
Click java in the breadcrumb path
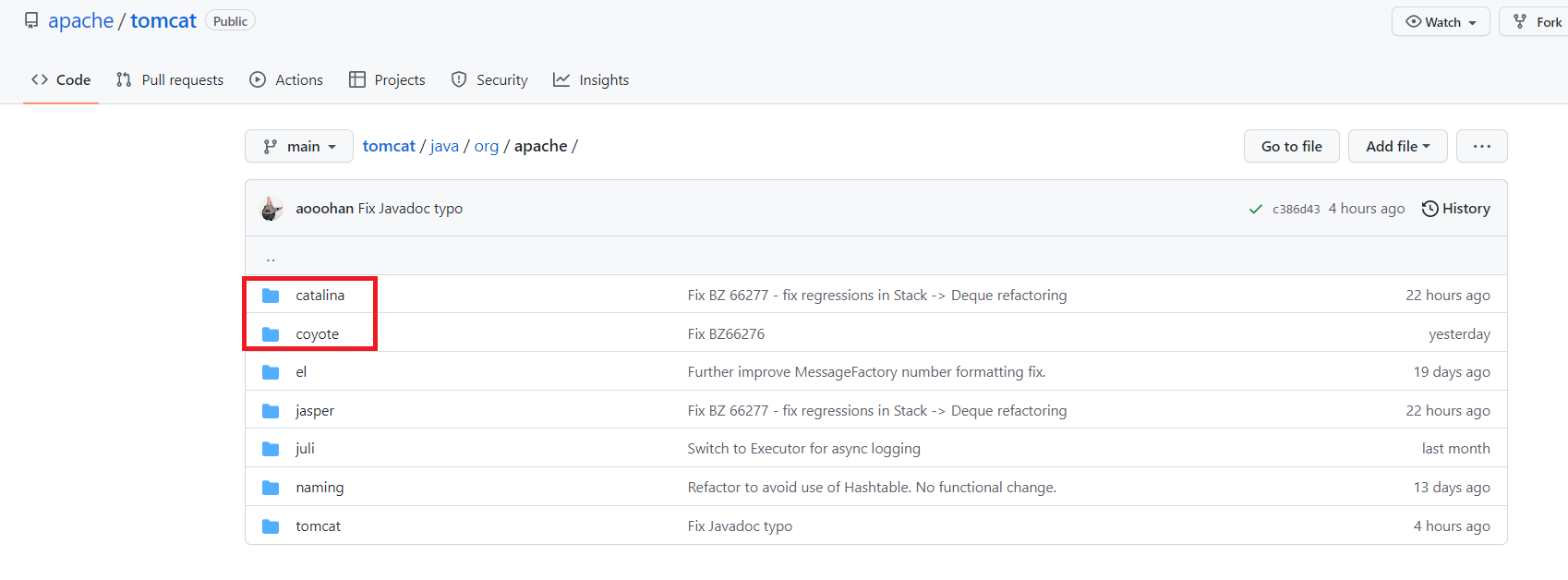(444, 146)
